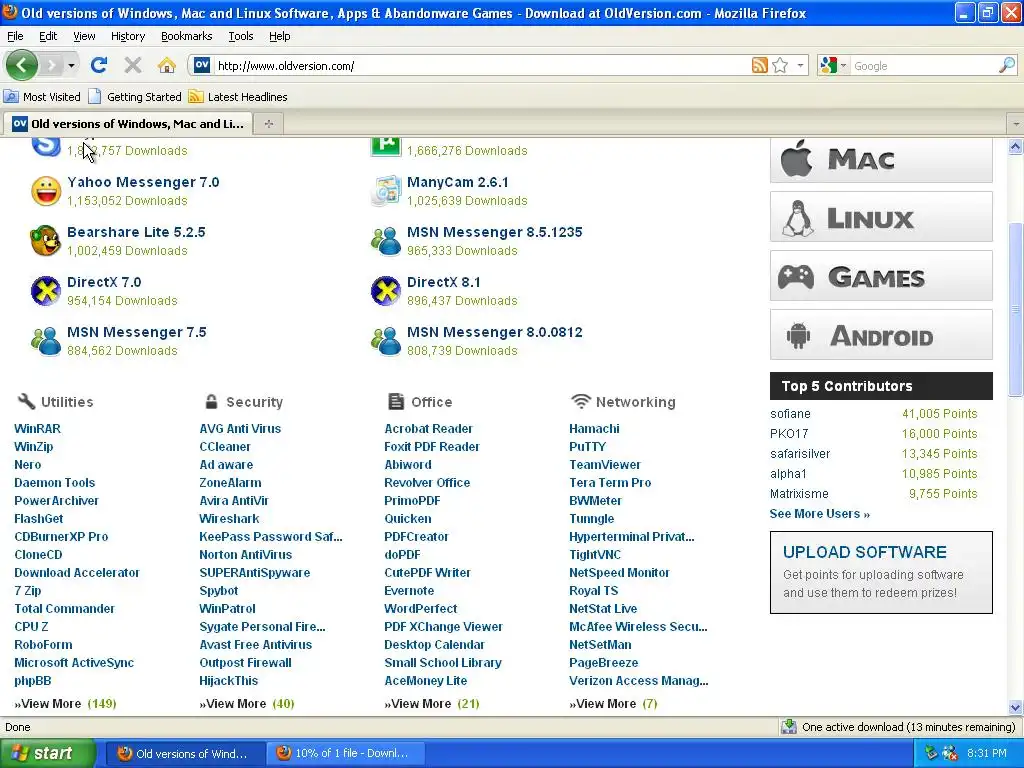The height and width of the screenshot is (768, 1024).
Task: Click the search magnifier icon
Action: click(x=1007, y=65)
